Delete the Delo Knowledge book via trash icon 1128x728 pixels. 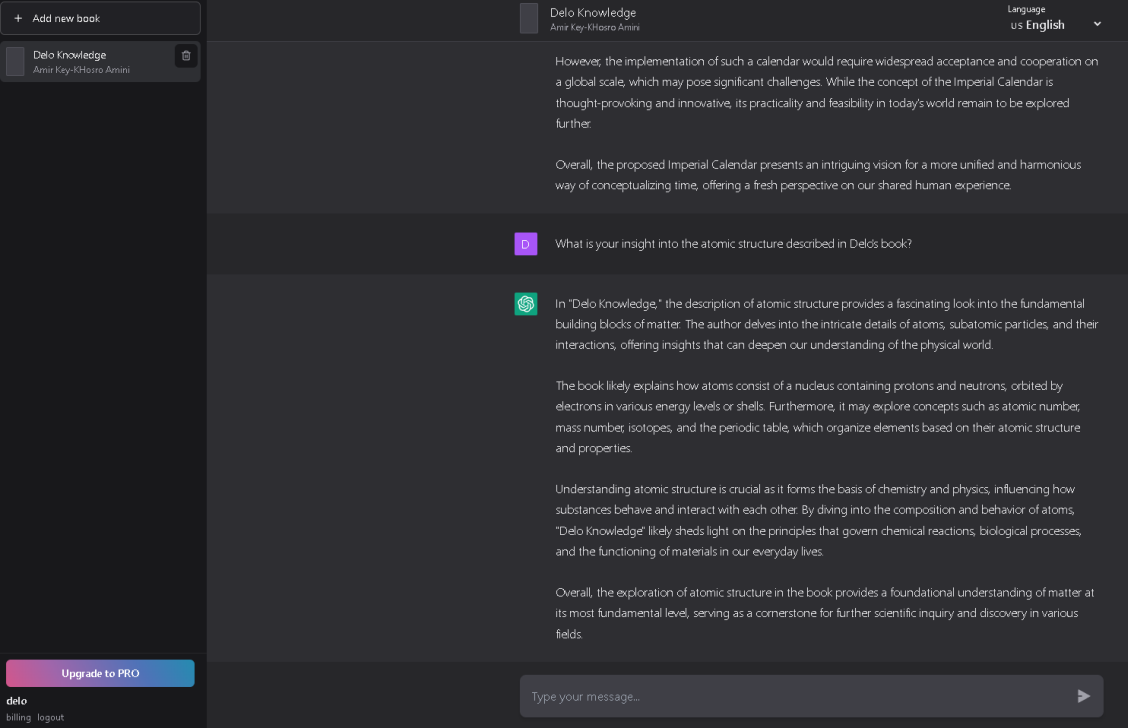(186, 56)
